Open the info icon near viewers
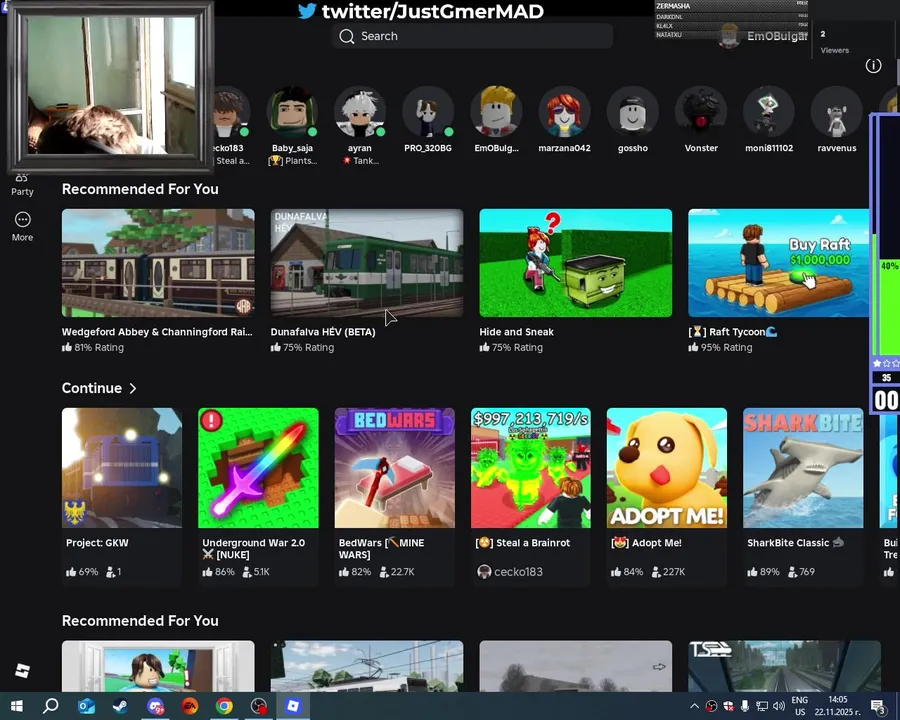Viewport: 900px width, 720px height. click(873, 65)
